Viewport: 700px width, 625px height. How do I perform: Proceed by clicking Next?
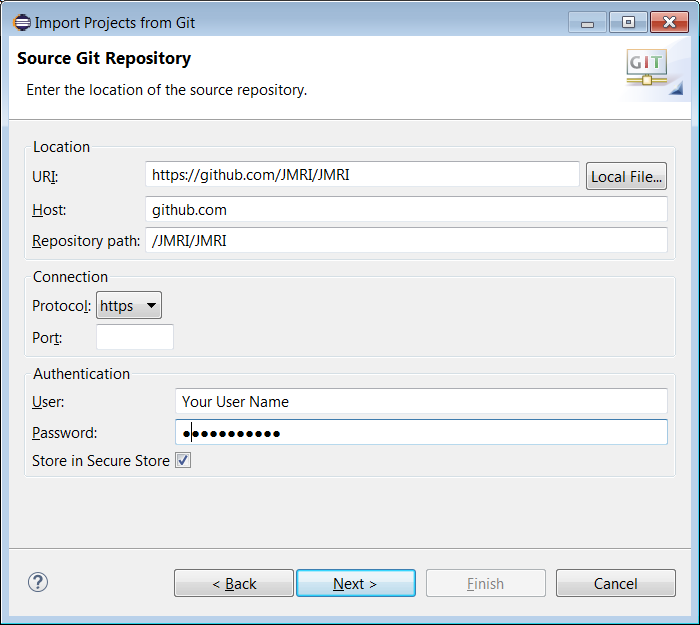click(355, 584)
